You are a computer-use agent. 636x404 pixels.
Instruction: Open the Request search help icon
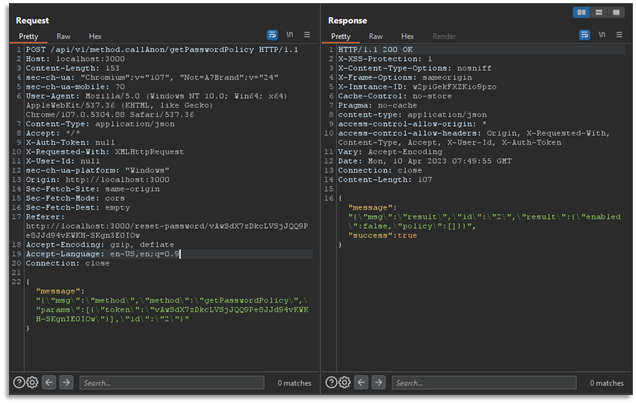pos(18,383)
